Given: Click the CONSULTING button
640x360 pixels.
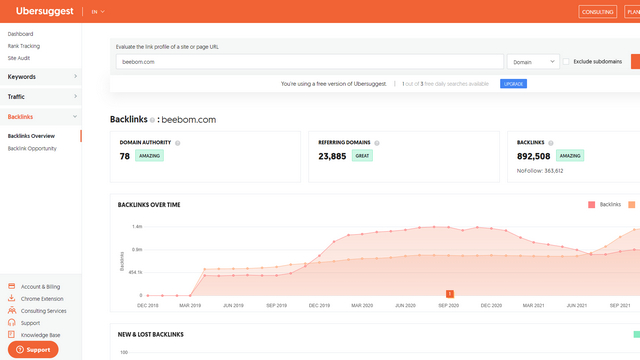Looking at the screenshot, I should pos(598,12).
